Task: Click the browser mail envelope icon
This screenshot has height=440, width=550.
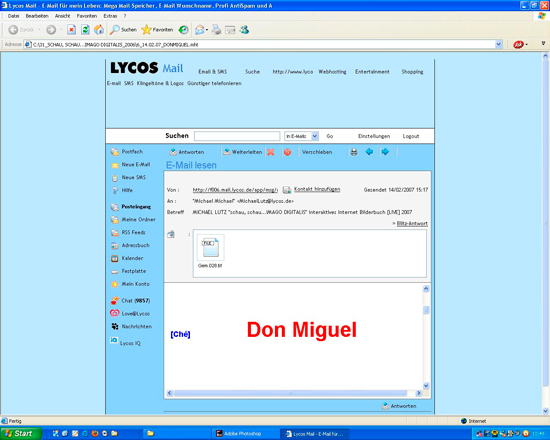Action: (x=200, y=30)
